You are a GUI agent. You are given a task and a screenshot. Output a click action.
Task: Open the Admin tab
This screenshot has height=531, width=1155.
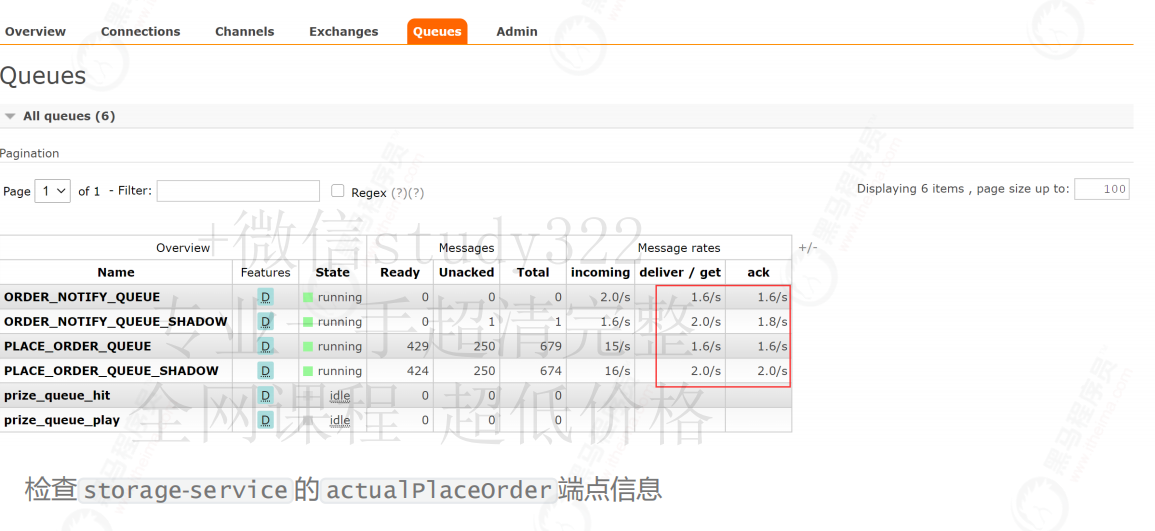click(x=517, y=32)
